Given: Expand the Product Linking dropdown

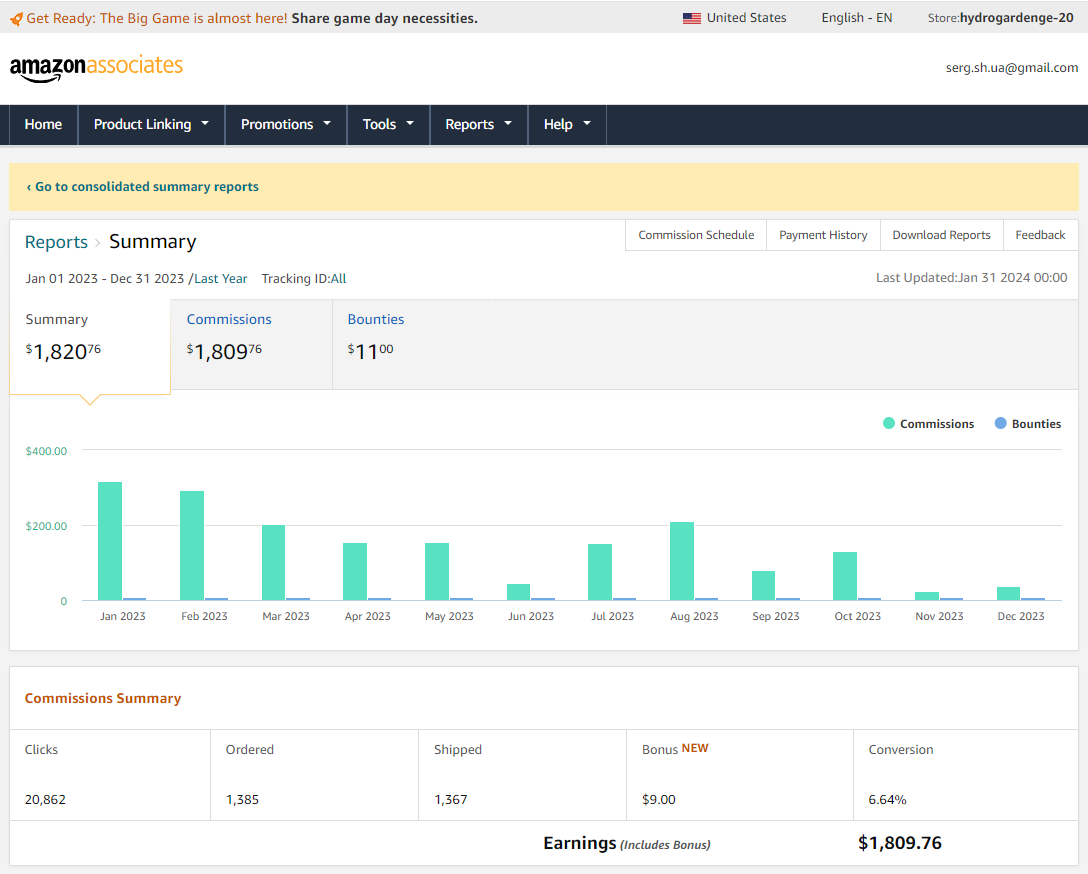Looking at the screenshot, I should tap(151, 125).
